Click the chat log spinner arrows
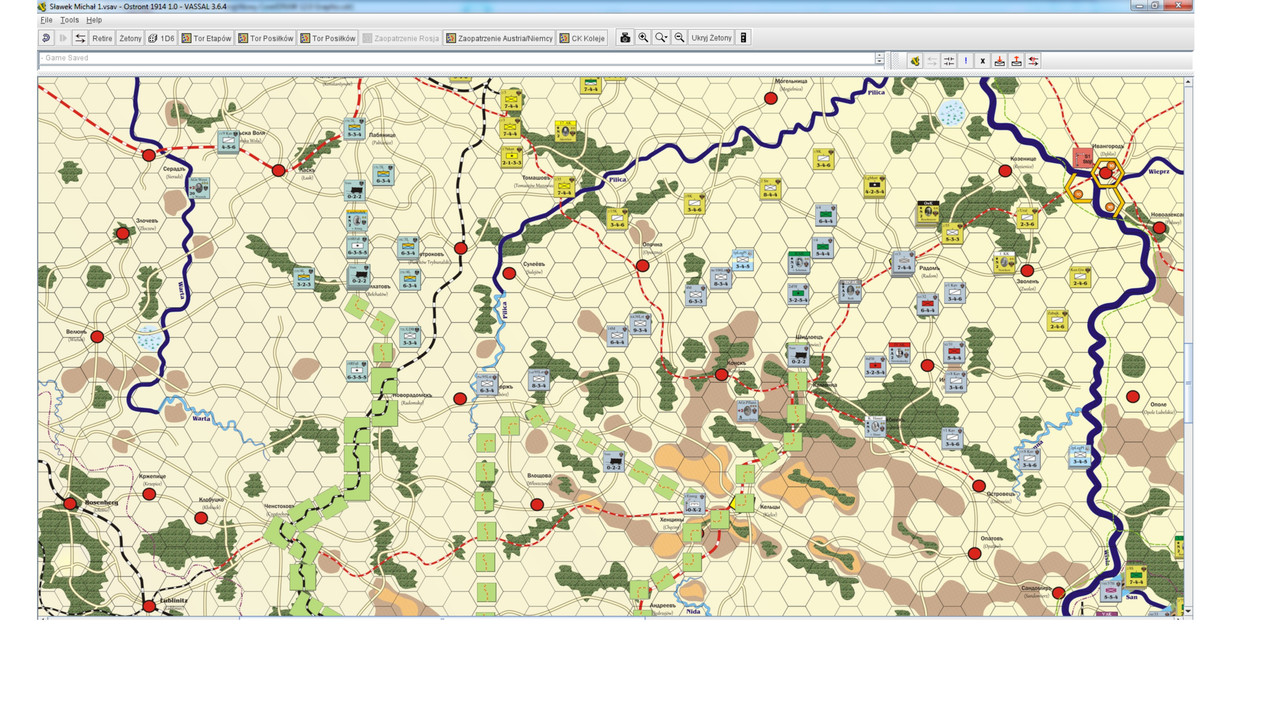The height and width of the screenshot is (711, 1280). [x=879, y=59]
